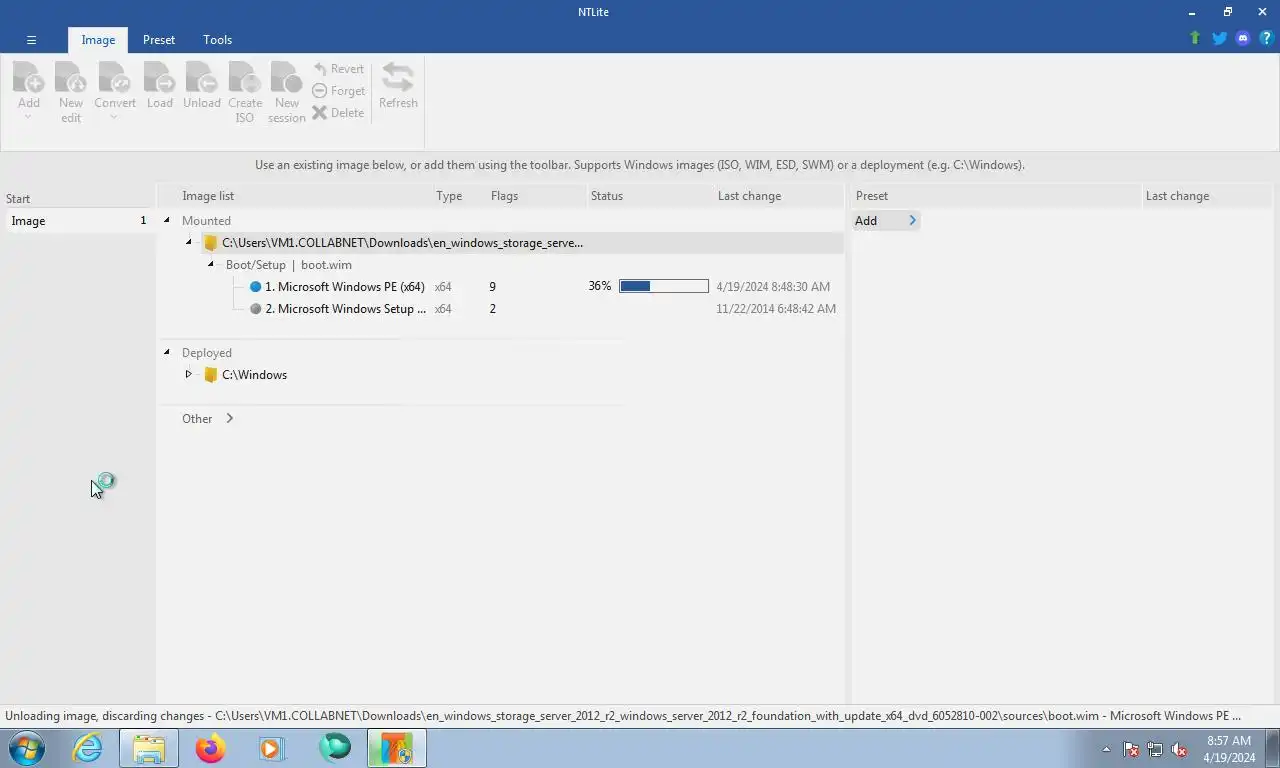Click date 4/19/2024 8:48:30 AM

click(773, 287)
